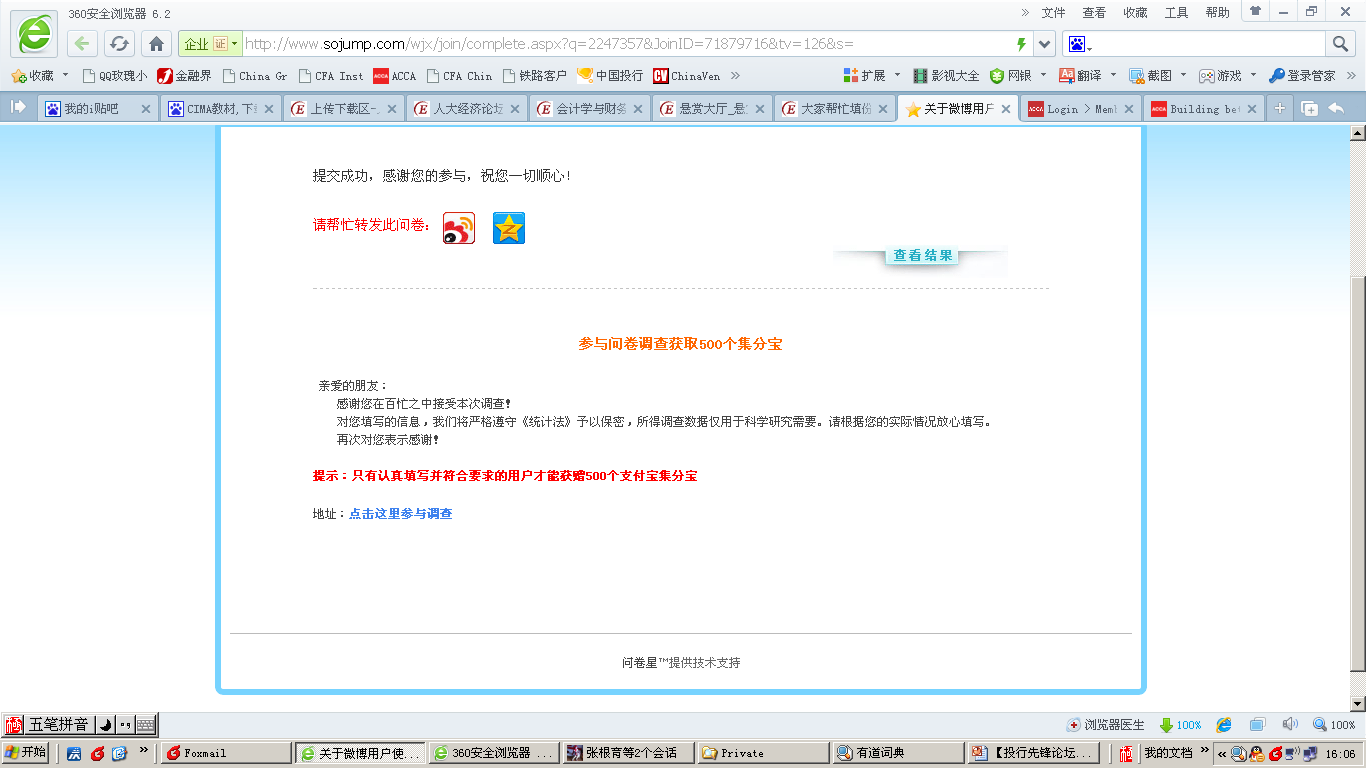Click the download speed 100% indicator

tap(1180, 725)
